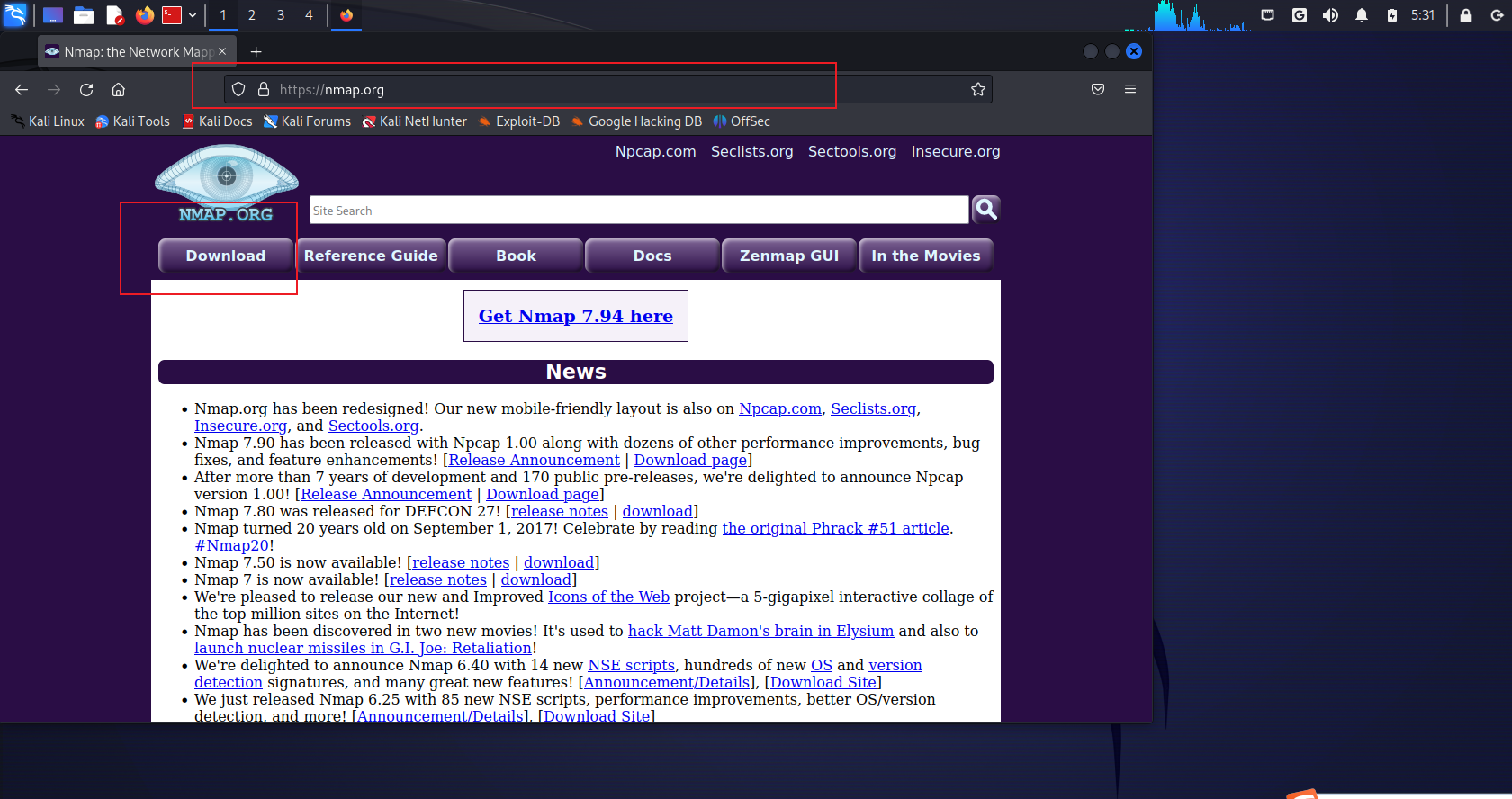Bookmark this page with the star
Screen dimensions: 1512x799
[978, 89]
